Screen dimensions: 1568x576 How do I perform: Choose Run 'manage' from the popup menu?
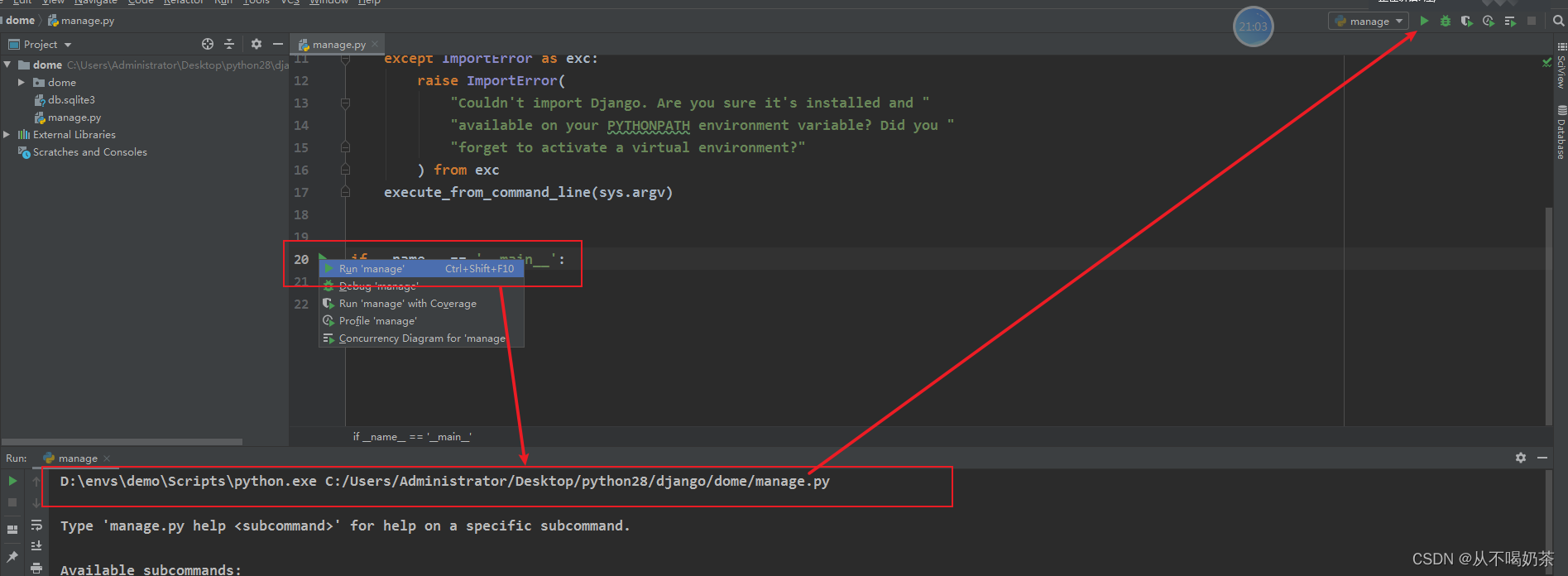click(x=421, y=268)
